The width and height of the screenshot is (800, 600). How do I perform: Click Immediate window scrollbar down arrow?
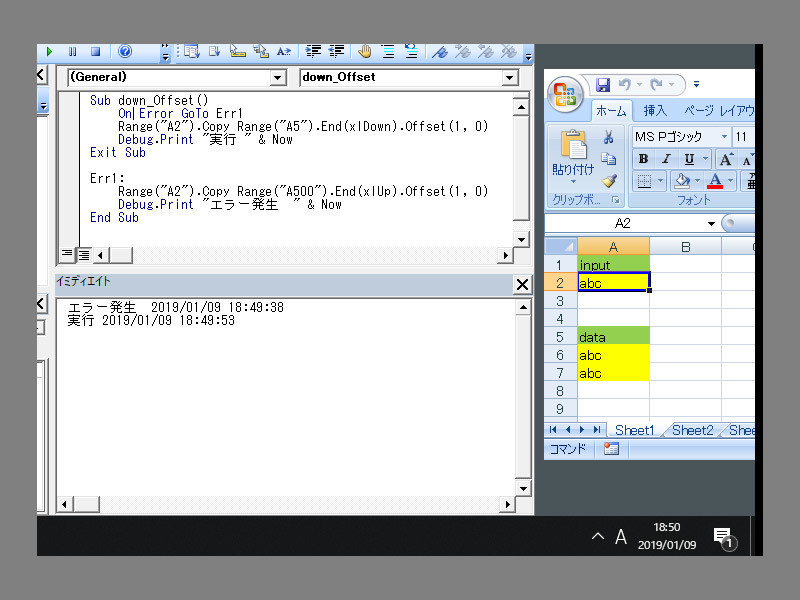pos(523,488)
